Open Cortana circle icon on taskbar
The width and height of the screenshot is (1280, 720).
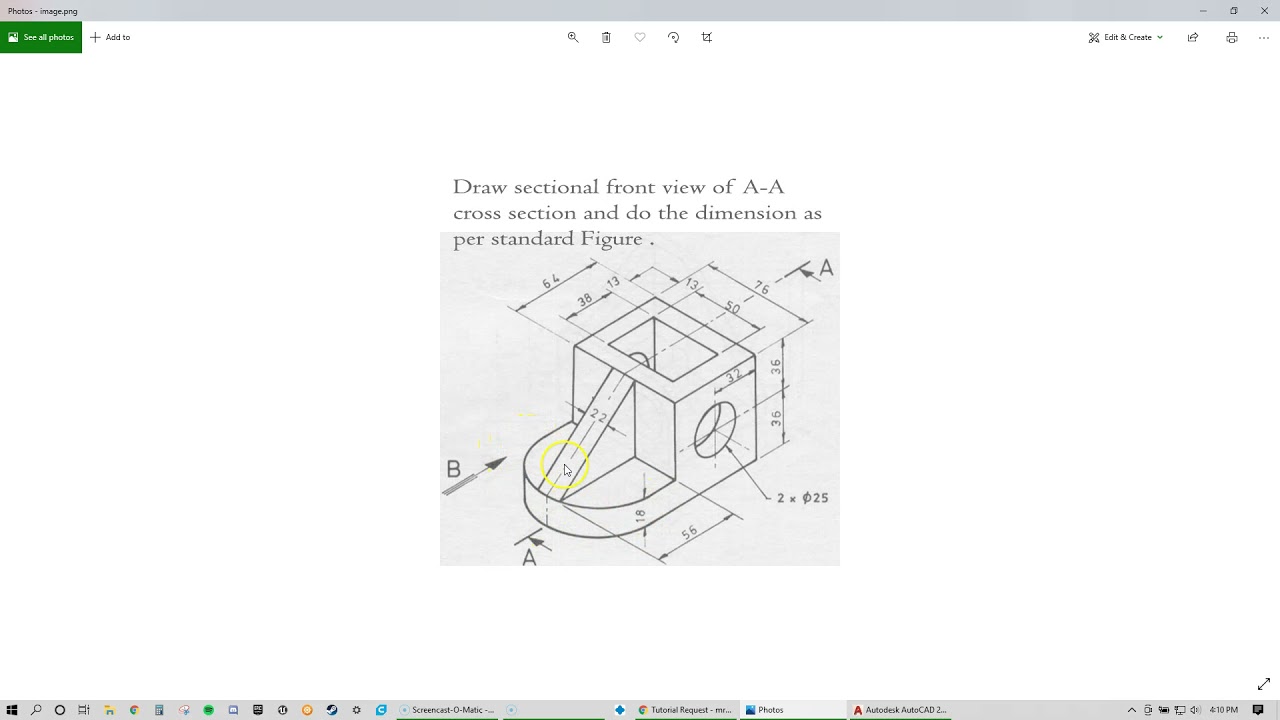pyautogui.click(x=60, y=710)
